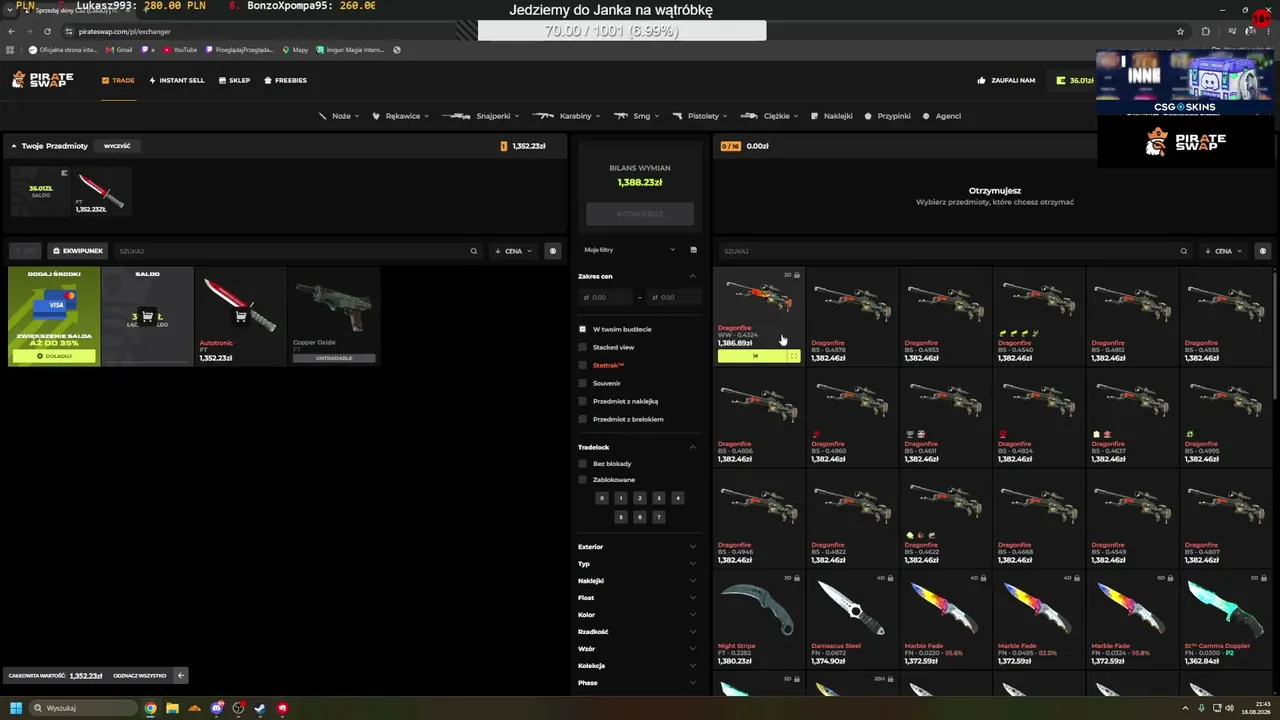Open the Instant Sell page
Image resolution: width=1280 pixels, height=720 pixels.
pyautogui.click(x=177, y=80)
